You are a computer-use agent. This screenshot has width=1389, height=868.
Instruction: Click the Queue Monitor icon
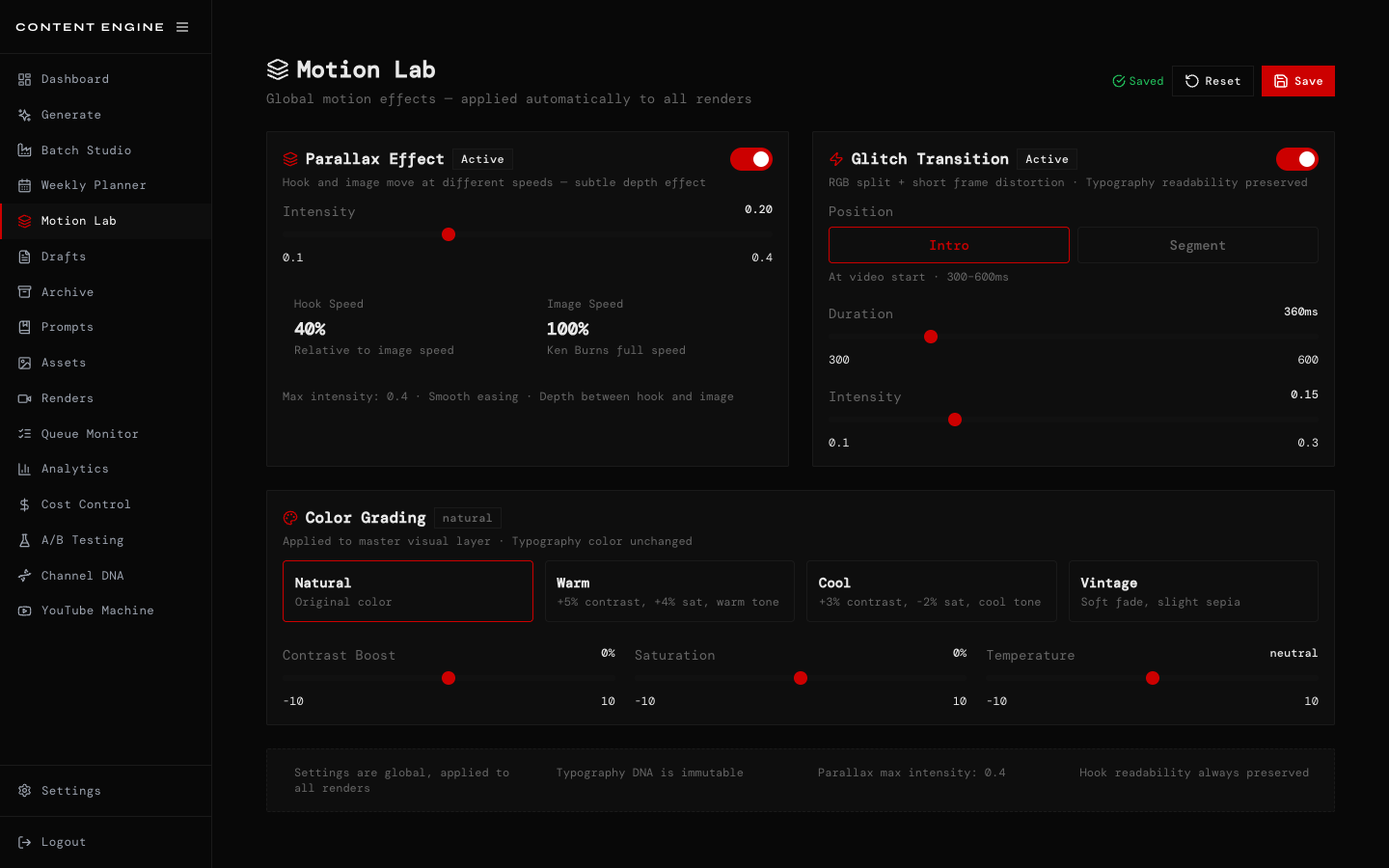click(x=24, y=433)
